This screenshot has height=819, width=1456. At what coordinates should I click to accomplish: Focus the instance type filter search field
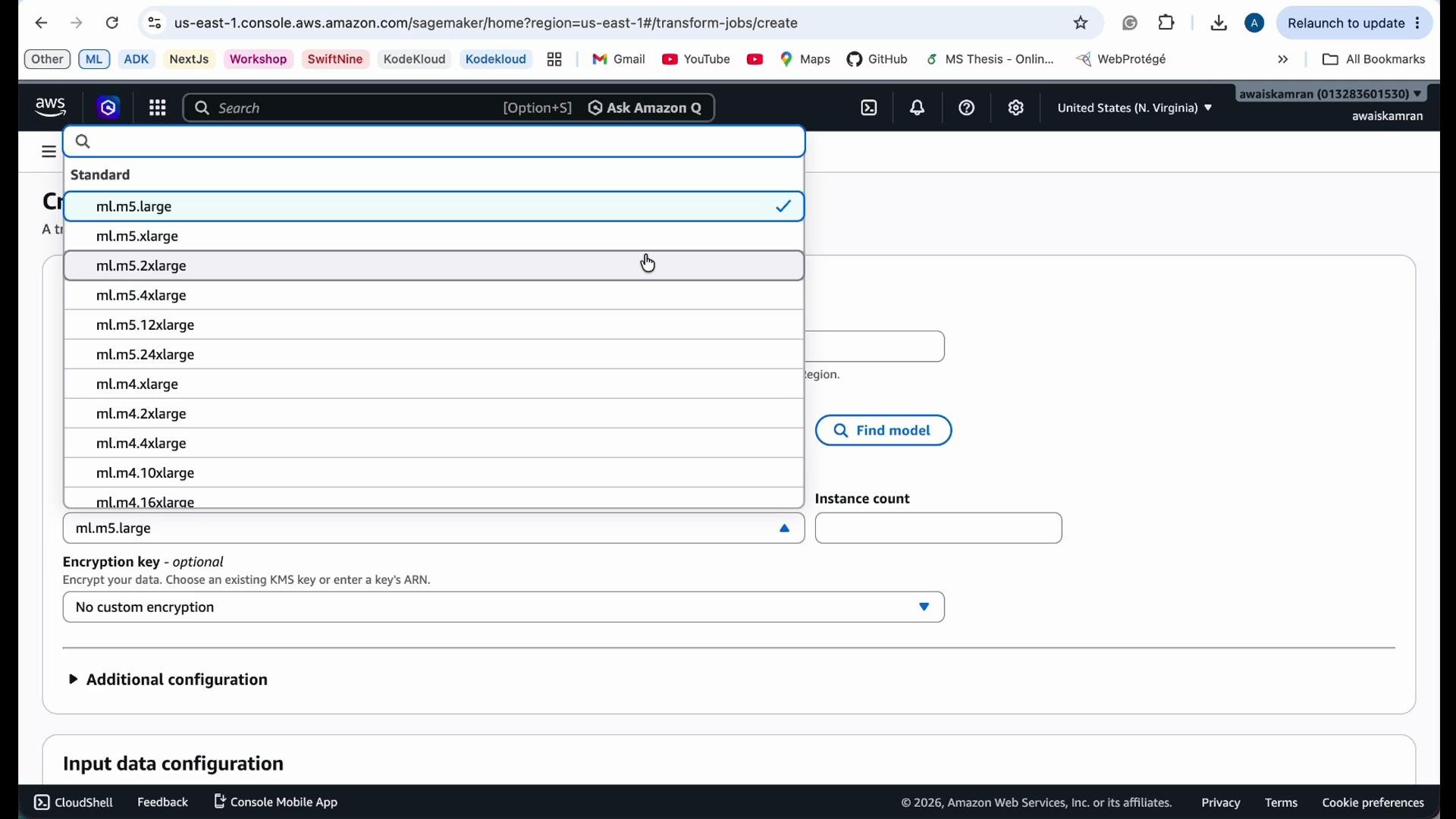[x=434, y=142]
